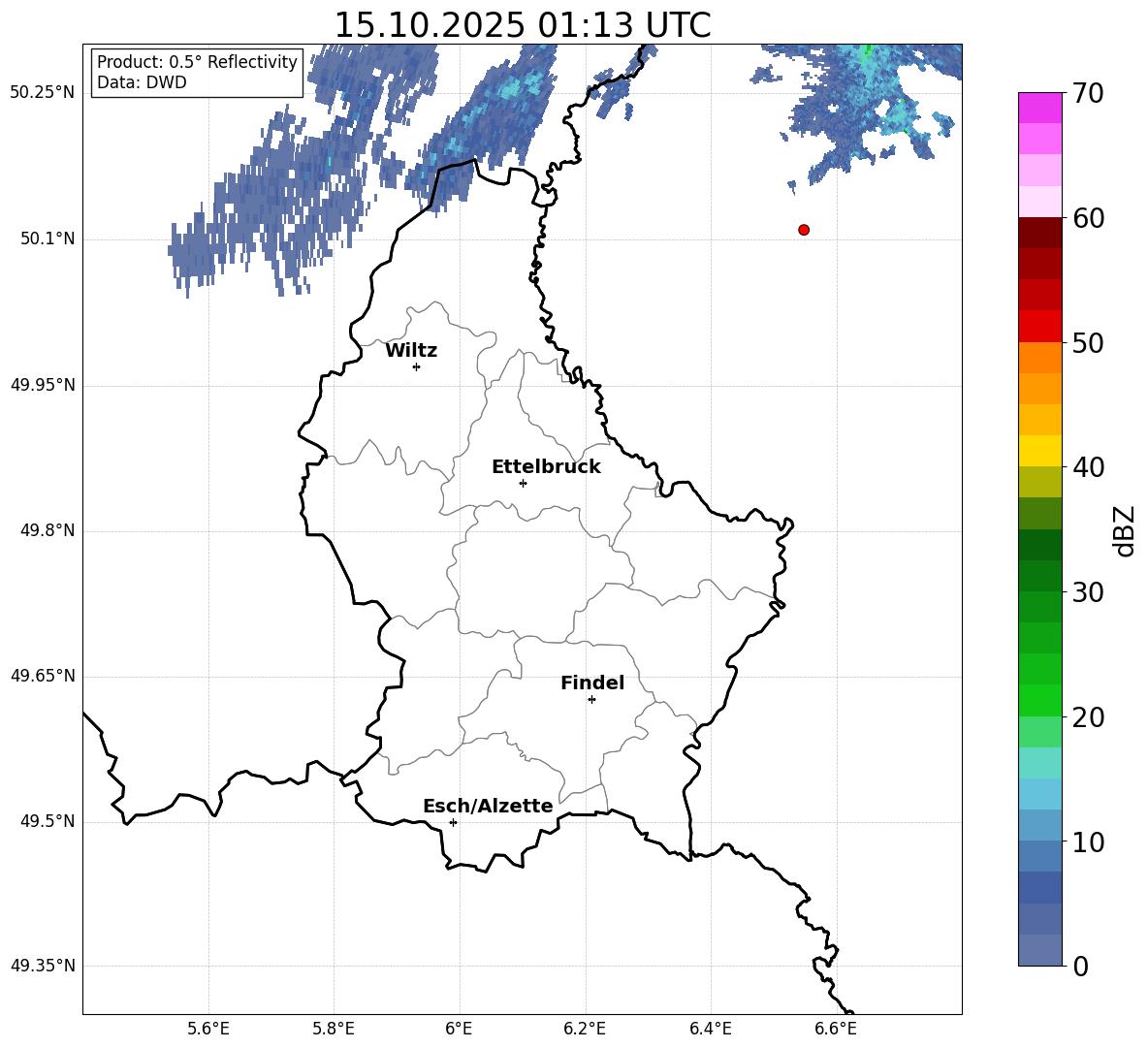Click the dark red colorbar swatch below 60
Viewport: 1148px width, 1048px height.
coord(1039,233)
